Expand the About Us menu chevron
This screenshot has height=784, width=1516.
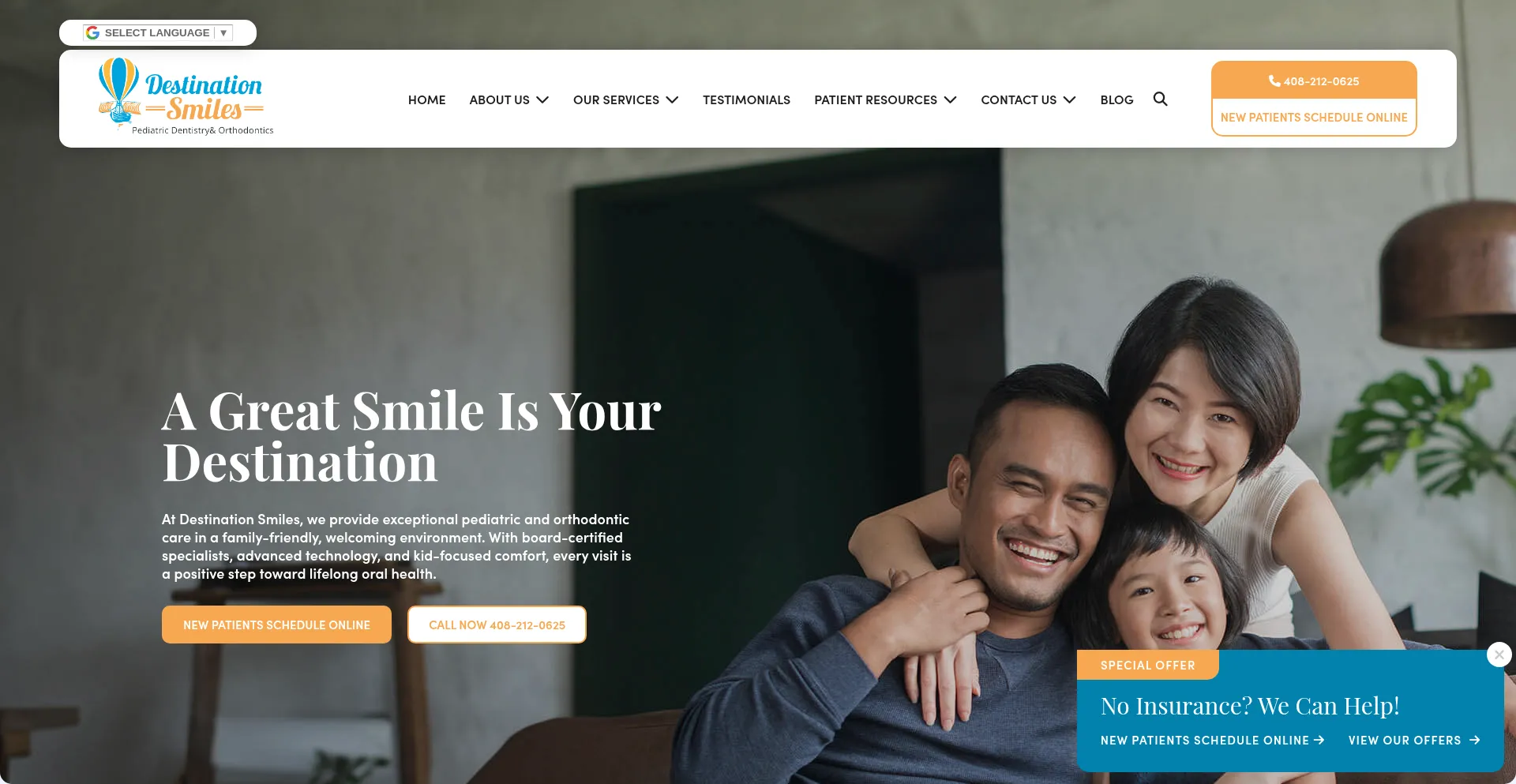coord(542,99)
